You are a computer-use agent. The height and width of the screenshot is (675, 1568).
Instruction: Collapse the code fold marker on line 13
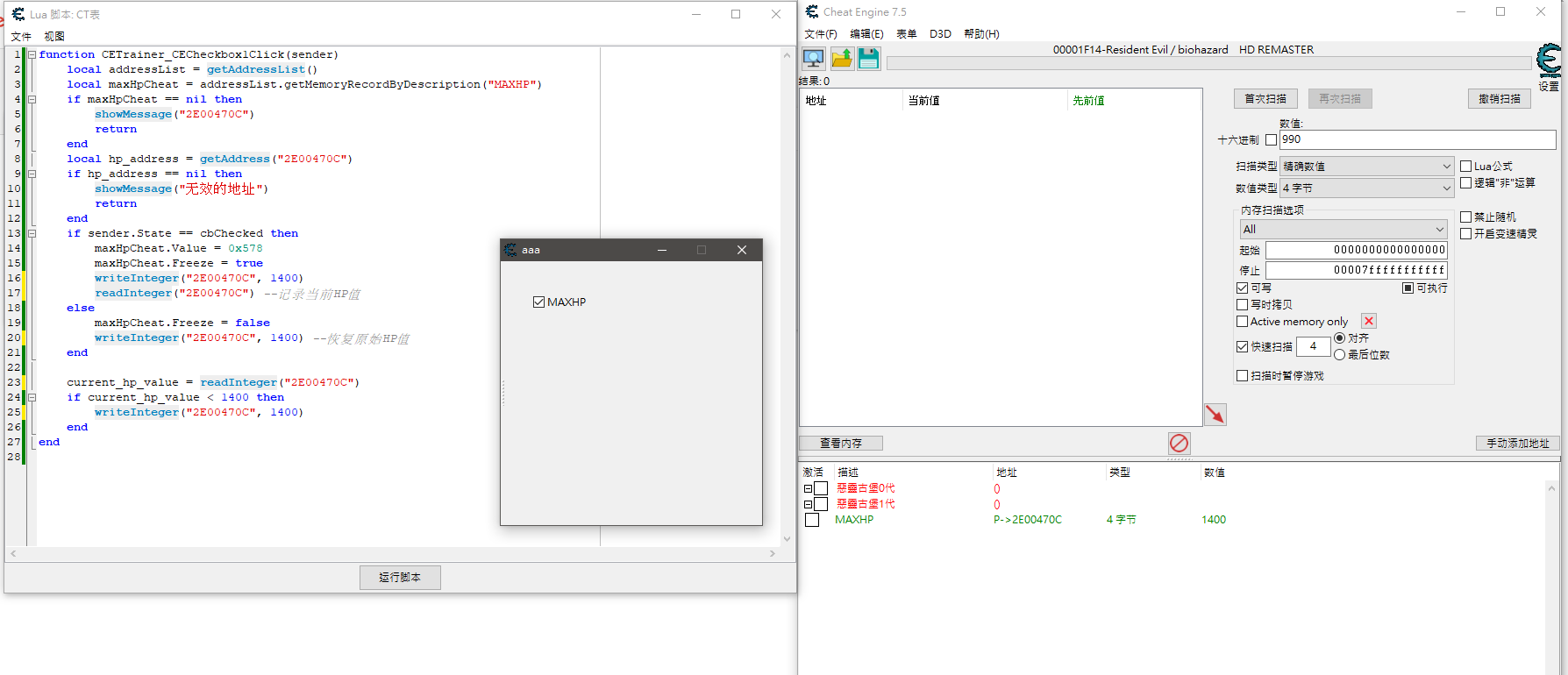tap(32, 234)
